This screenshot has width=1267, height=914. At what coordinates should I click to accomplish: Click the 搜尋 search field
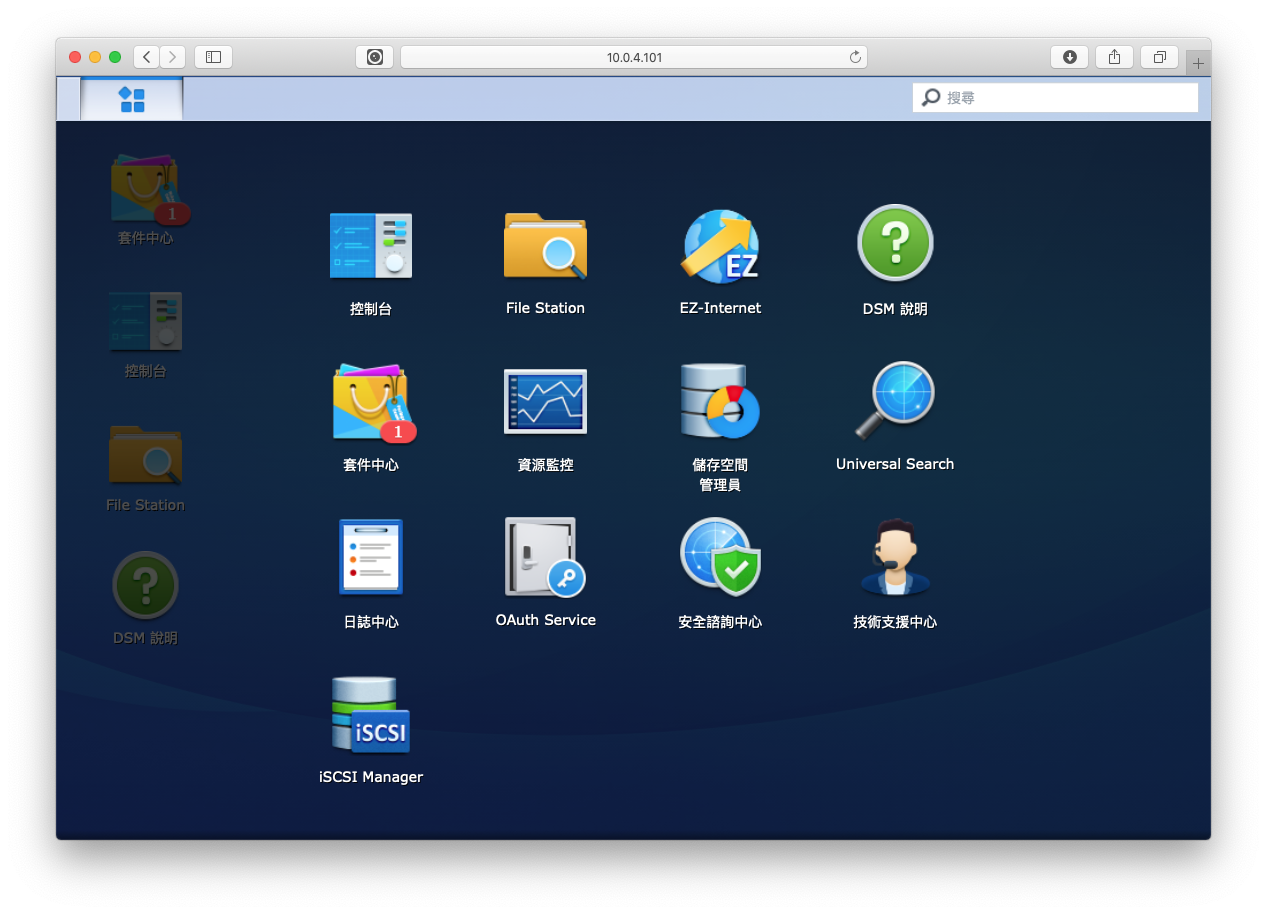click(x=1055, y=97)
